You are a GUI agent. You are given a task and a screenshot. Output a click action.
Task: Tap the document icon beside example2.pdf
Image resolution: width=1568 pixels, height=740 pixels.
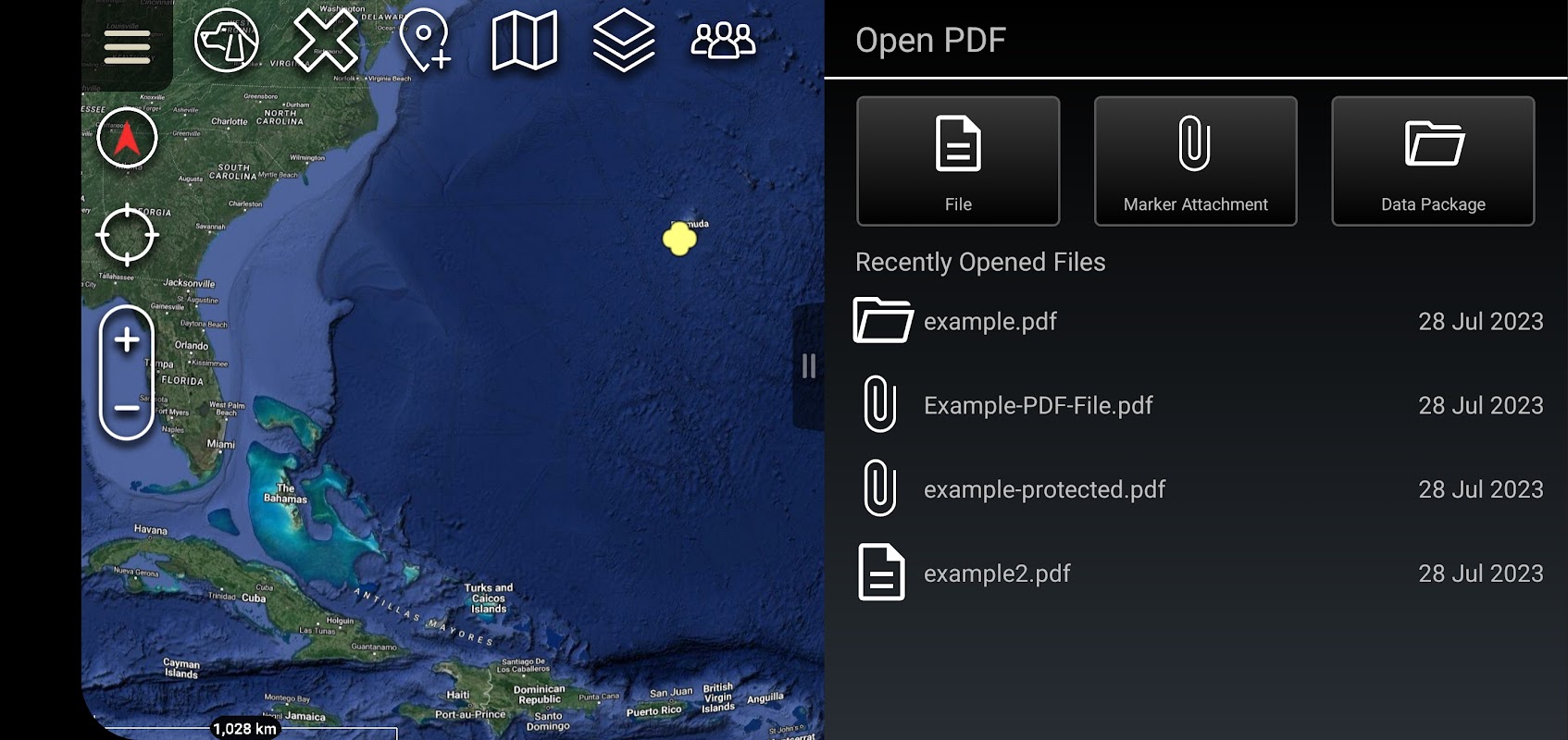881,573
